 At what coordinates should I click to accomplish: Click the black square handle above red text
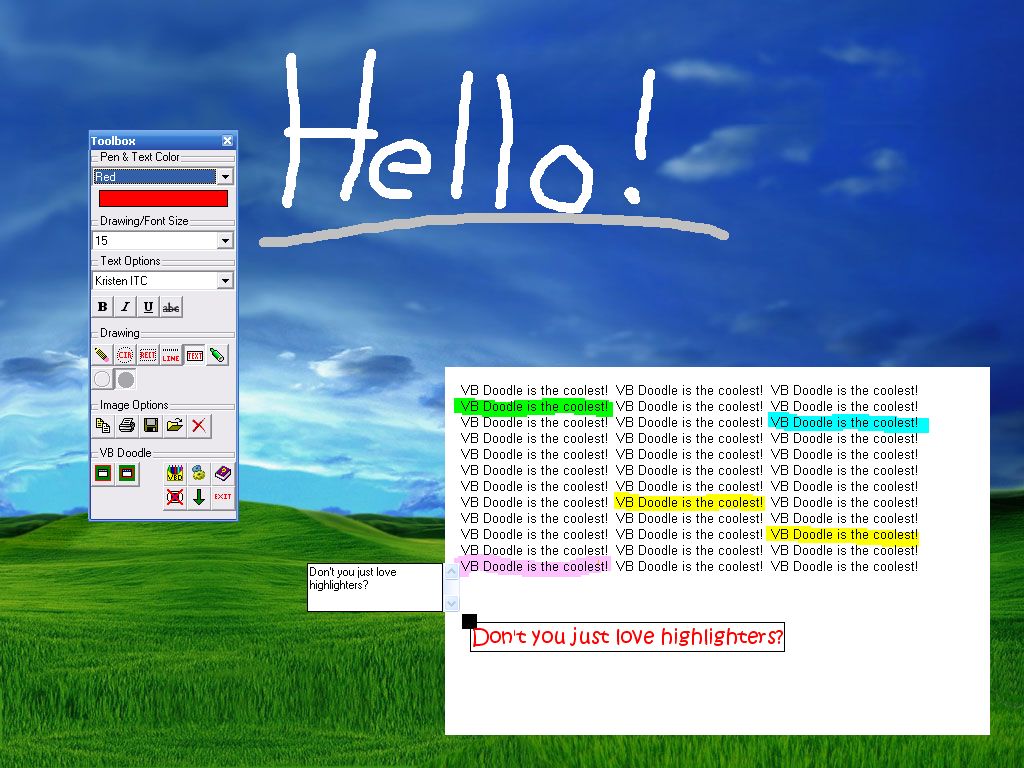pos(469,621)
